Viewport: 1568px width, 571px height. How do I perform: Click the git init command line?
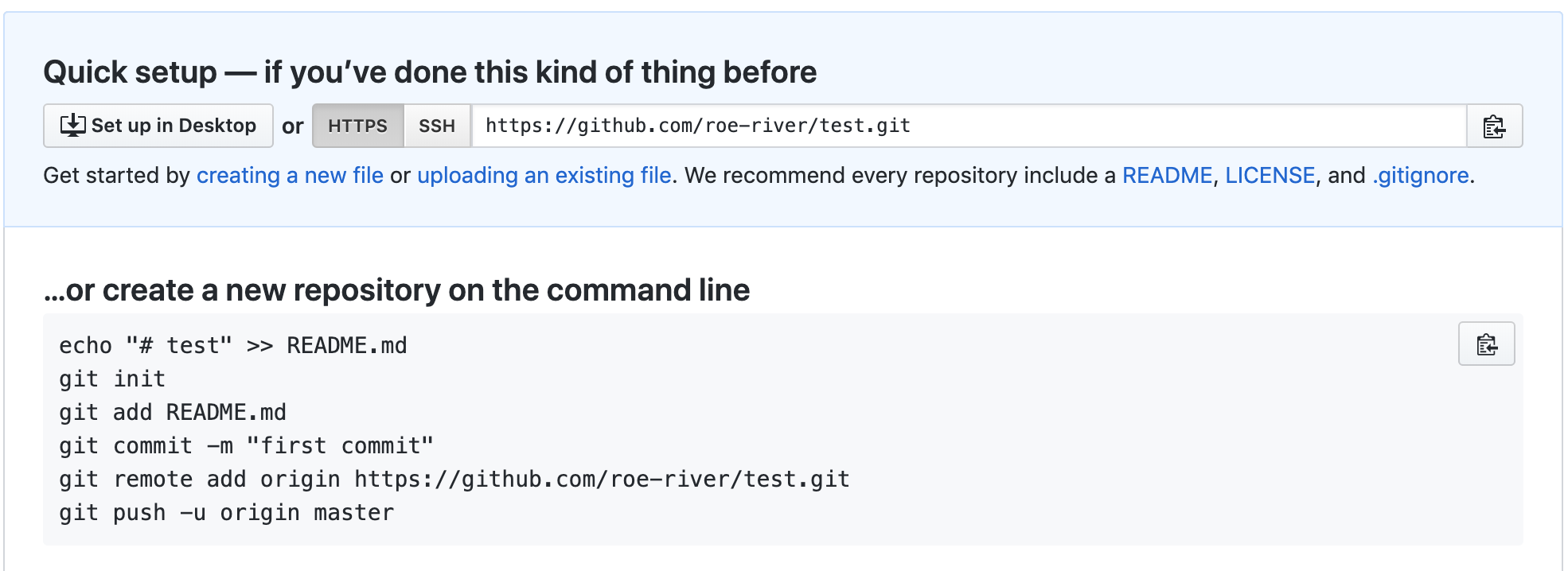(112, 379)
